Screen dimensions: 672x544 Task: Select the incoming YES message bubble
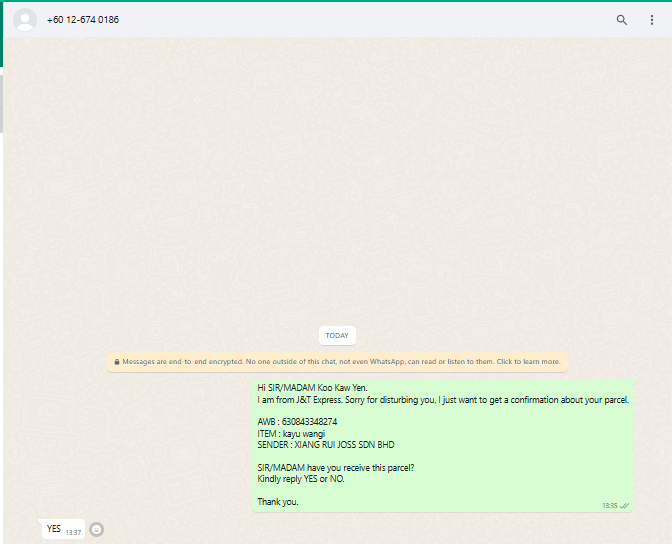pyautogui.click(x=54, y=529)
